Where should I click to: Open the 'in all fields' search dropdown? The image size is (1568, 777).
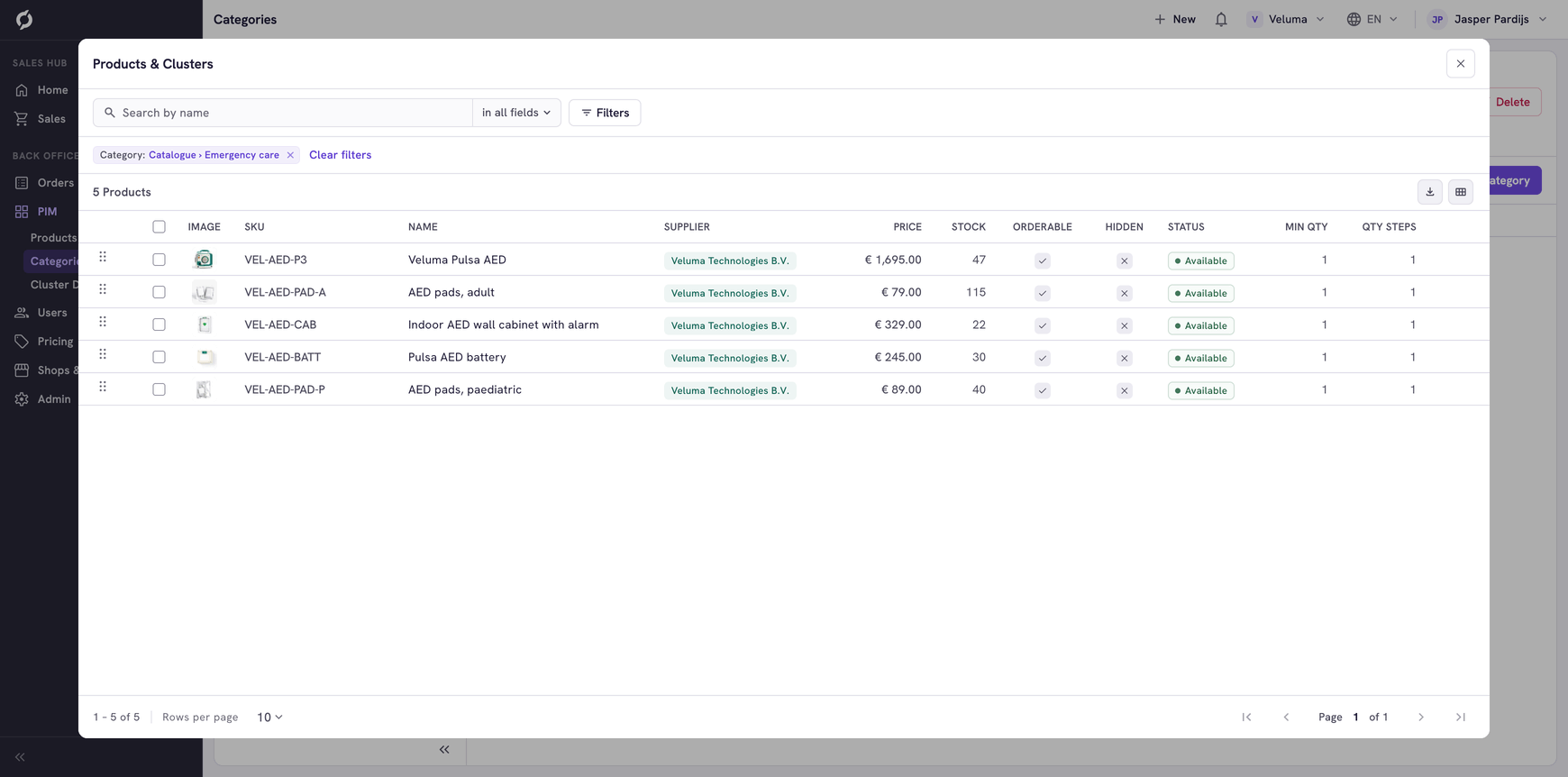[x=516, y=113]
